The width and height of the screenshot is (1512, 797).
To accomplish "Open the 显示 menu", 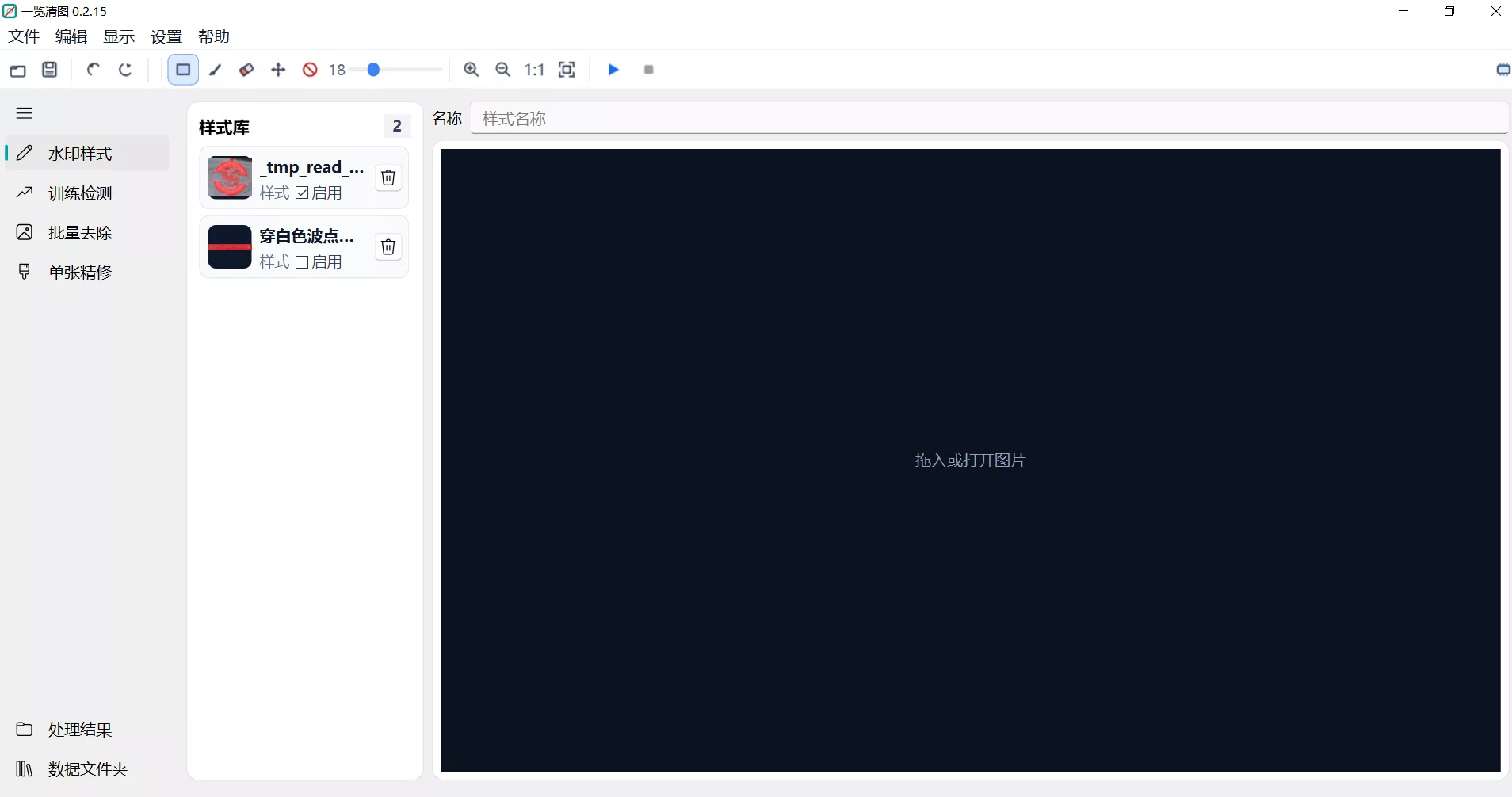I will coord(119,36).
